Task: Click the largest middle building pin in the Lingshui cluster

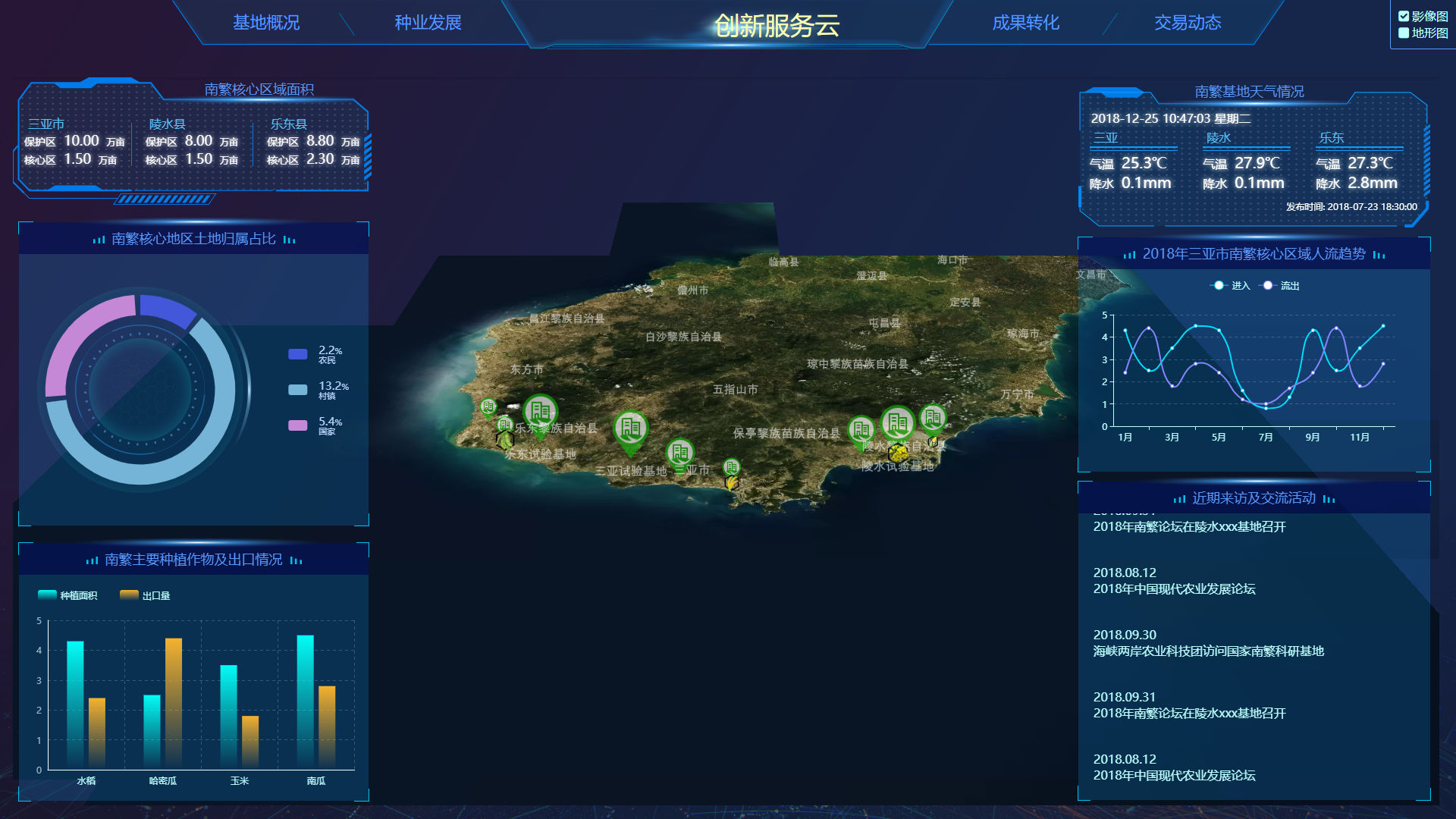Action: pos(898,423)
